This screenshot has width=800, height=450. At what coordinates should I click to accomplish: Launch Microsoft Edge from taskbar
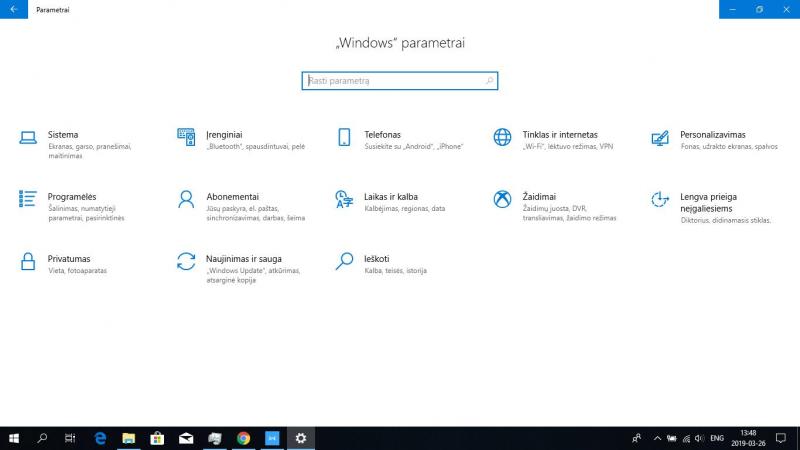point(100,438)
